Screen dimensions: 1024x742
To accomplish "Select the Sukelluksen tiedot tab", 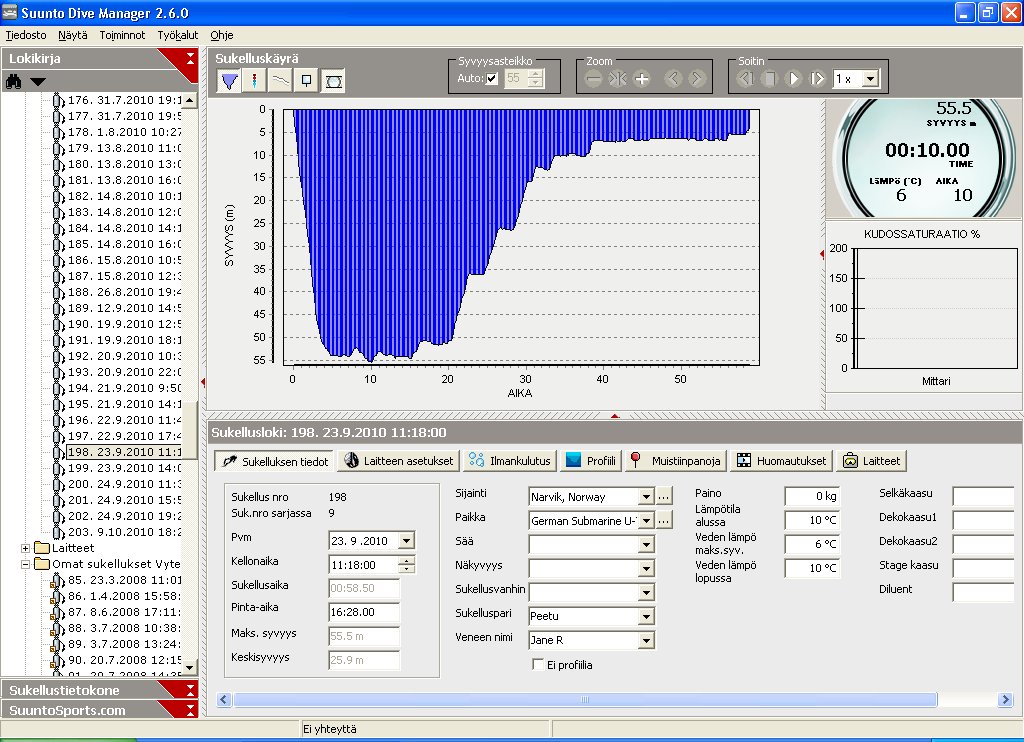I will 274,461.
